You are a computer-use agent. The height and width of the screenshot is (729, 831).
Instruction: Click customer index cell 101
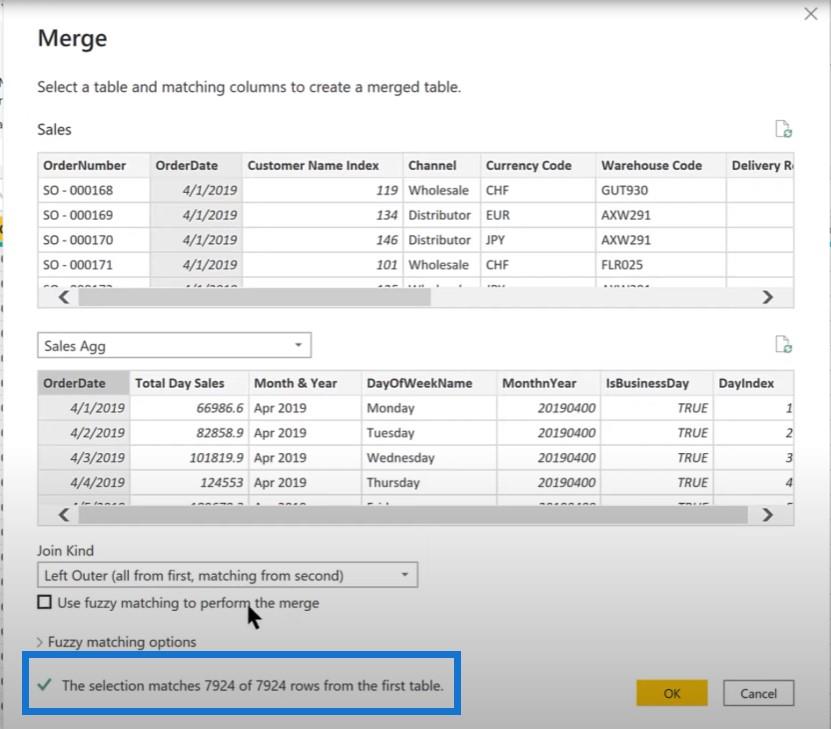[322, 265]
